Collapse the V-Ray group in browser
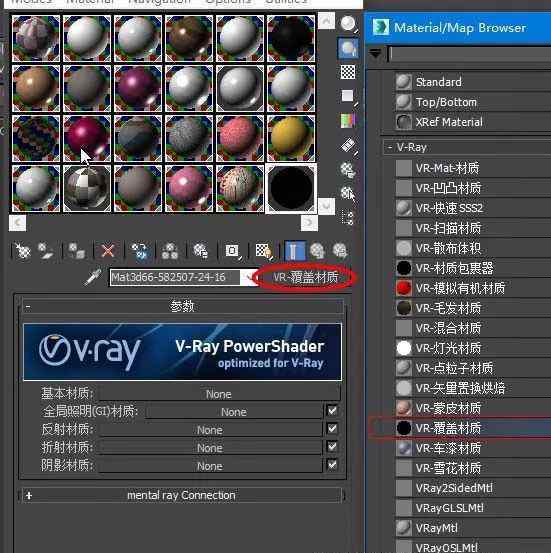The width and height of the screenshot is (551, 553). (390, 147)
